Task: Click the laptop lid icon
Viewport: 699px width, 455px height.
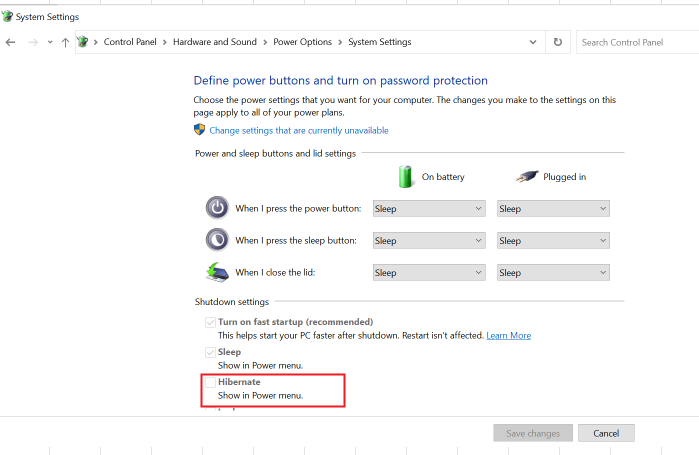Action: point(217,272)
